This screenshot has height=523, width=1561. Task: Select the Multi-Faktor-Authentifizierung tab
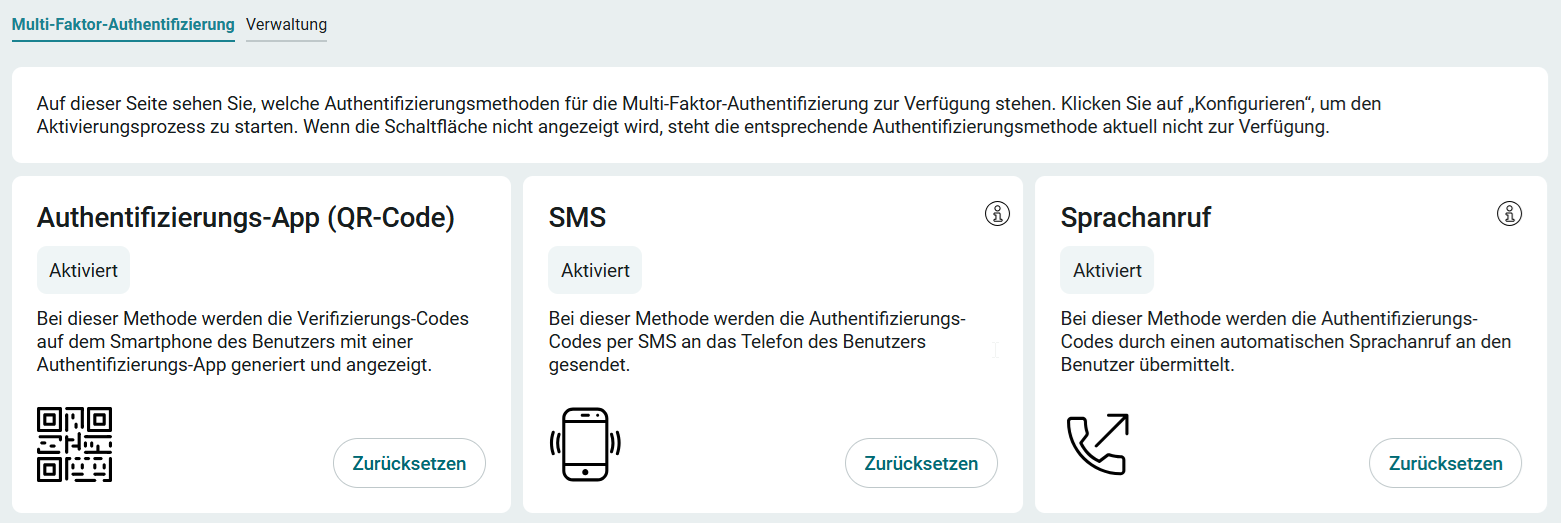[x=123, y=24]
